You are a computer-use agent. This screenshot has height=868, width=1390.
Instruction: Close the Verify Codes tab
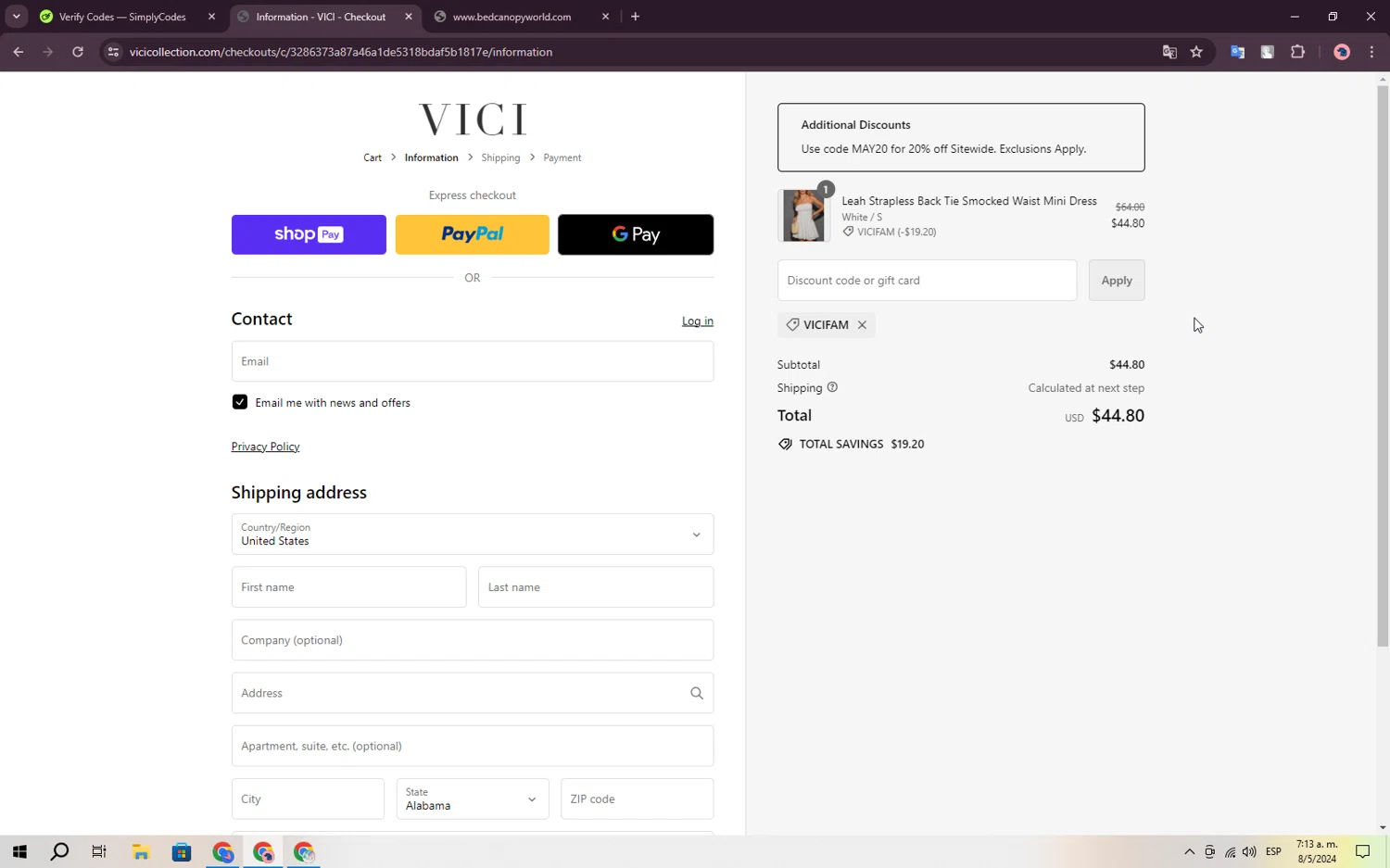pyautogui.click(x=211, y=17)
